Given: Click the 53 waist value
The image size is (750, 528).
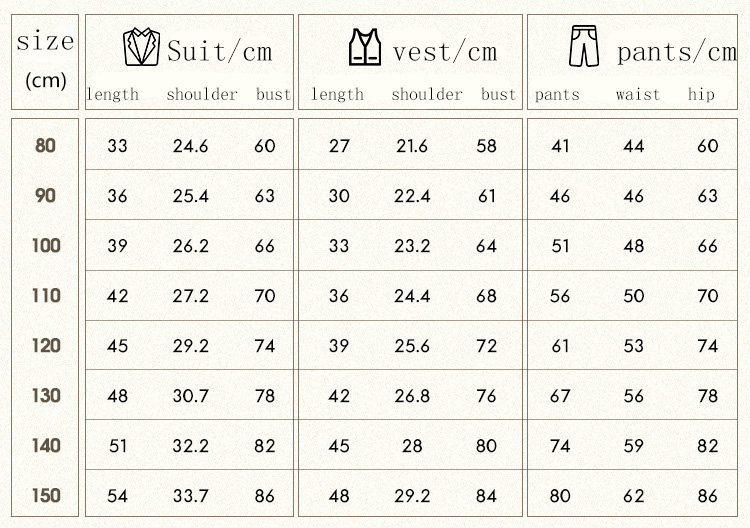Looking at the screenshot, I should 634,346.
